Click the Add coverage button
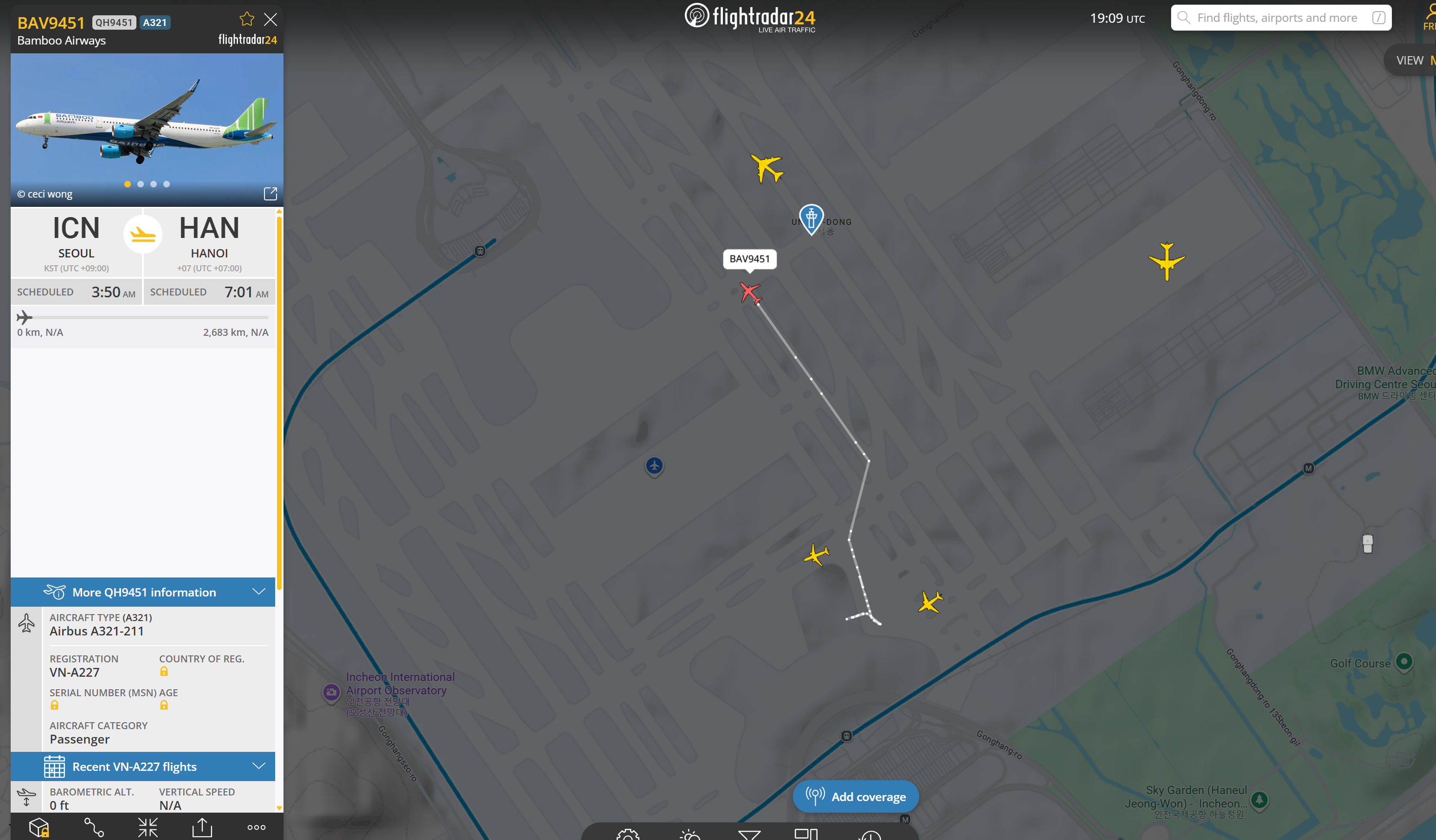 point(855,796)
